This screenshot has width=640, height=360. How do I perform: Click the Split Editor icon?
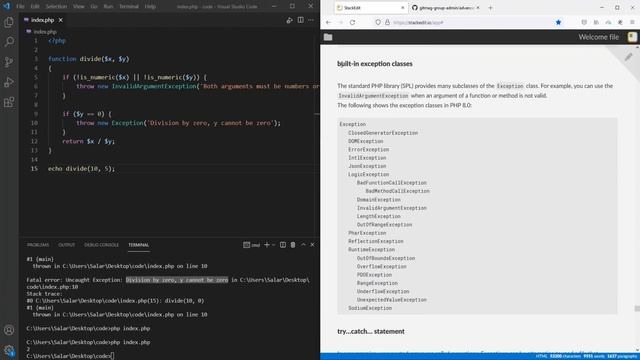point(300,20)
